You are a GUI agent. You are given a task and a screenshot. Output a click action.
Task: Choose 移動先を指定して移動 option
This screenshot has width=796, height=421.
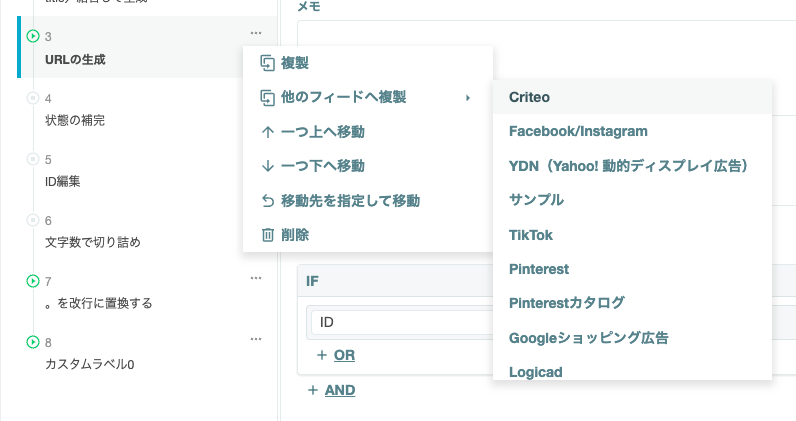click(368, 201)
